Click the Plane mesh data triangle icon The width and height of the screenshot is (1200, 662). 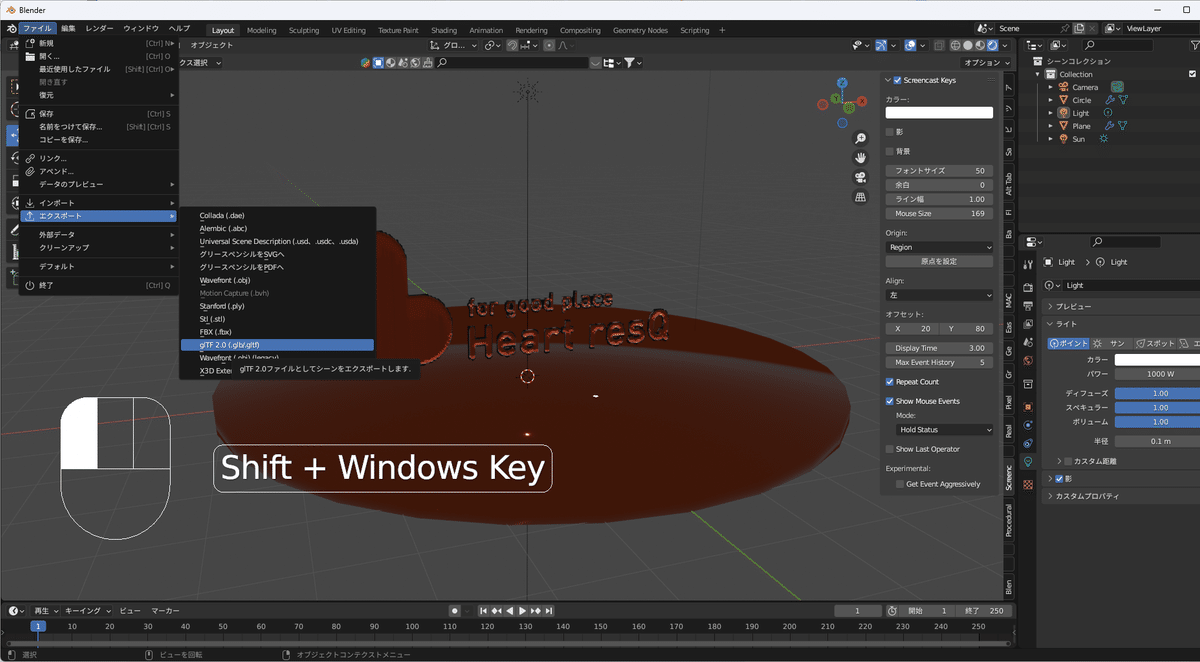[x=1123, y=126]
